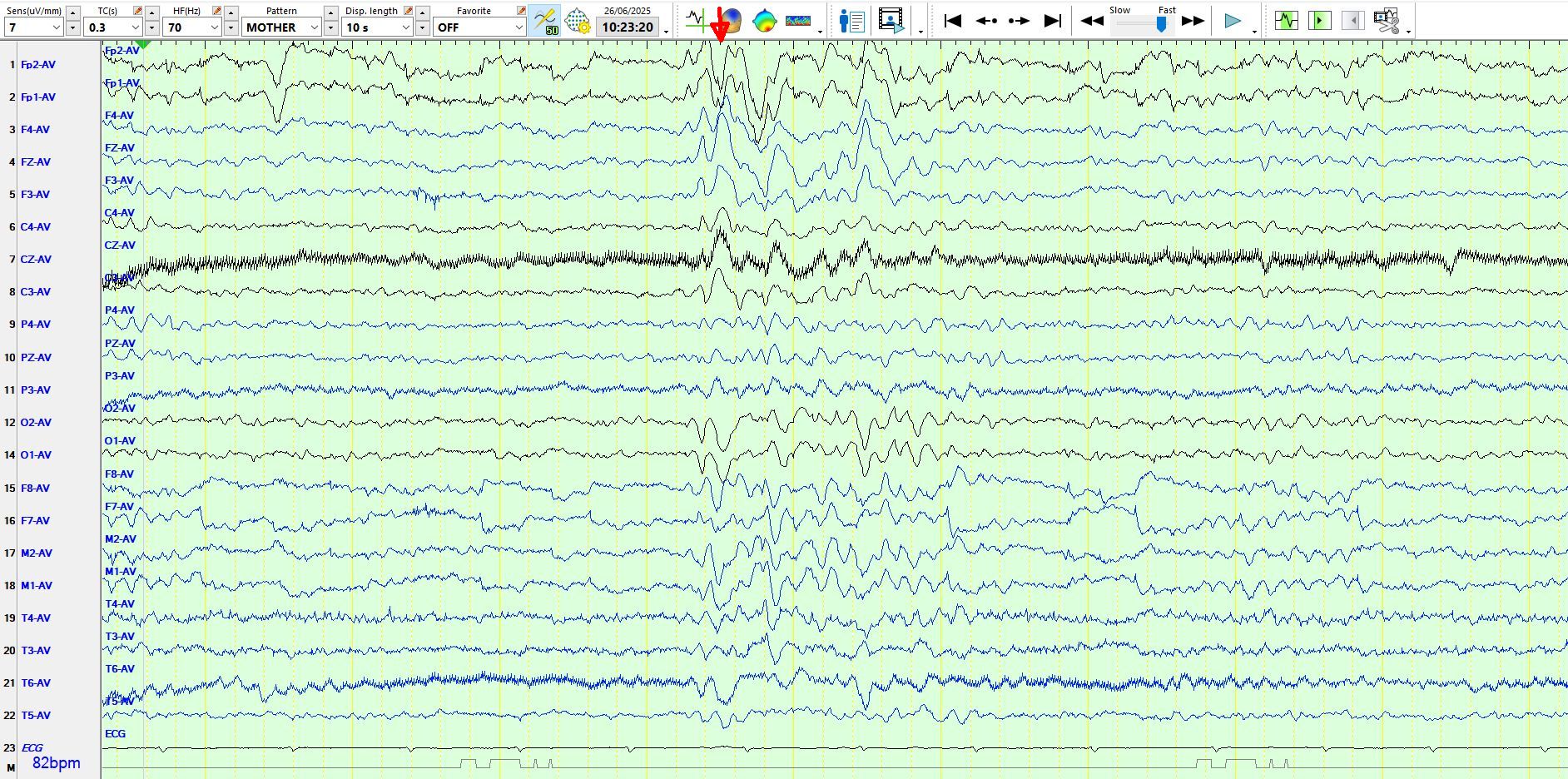Select channel 4 FZ-AV in channel list
This screenshot has height=779, width=1568.
tap(36, 161)
